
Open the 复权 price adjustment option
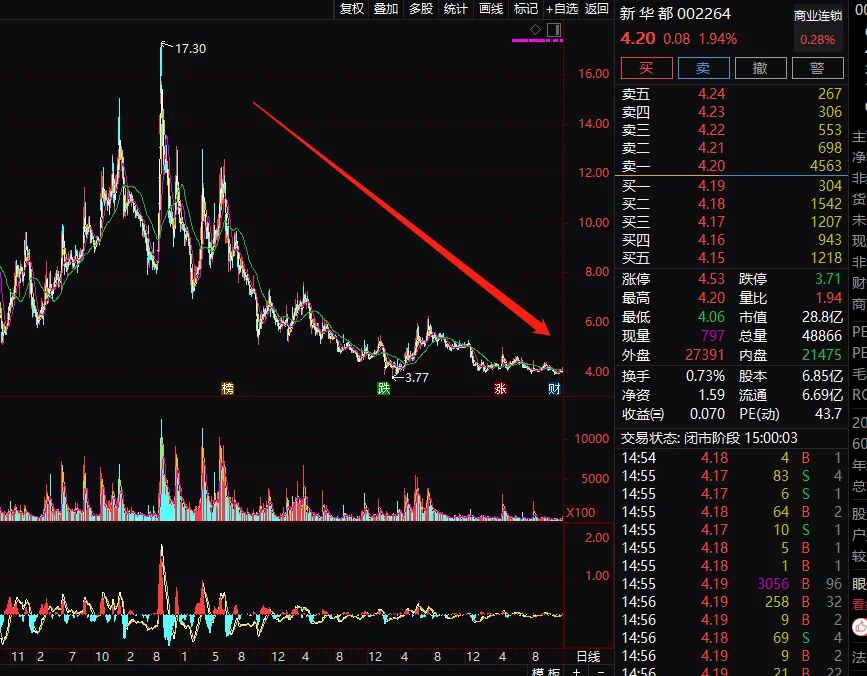point(352,8)
